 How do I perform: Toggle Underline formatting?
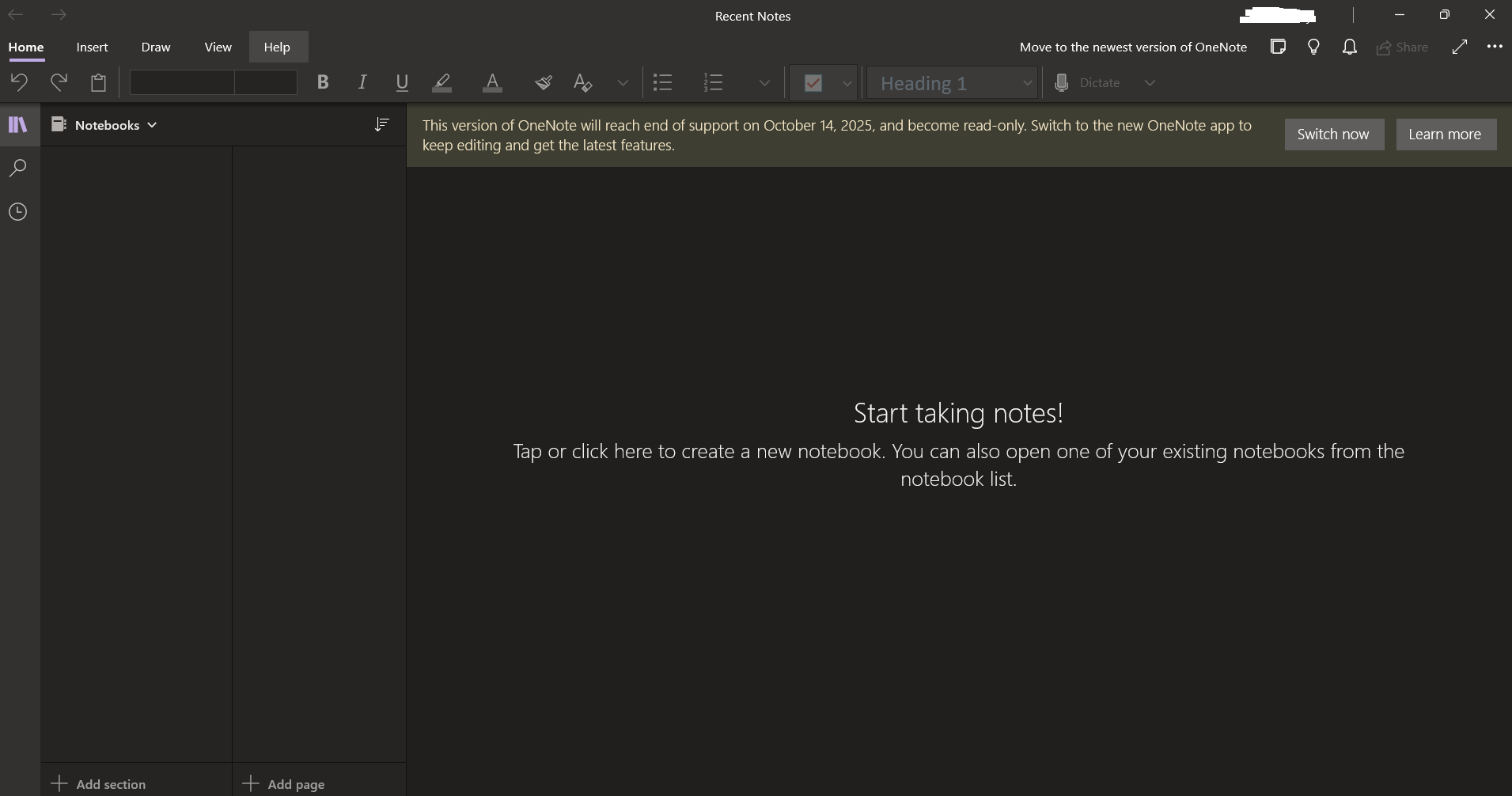[402, 82]
